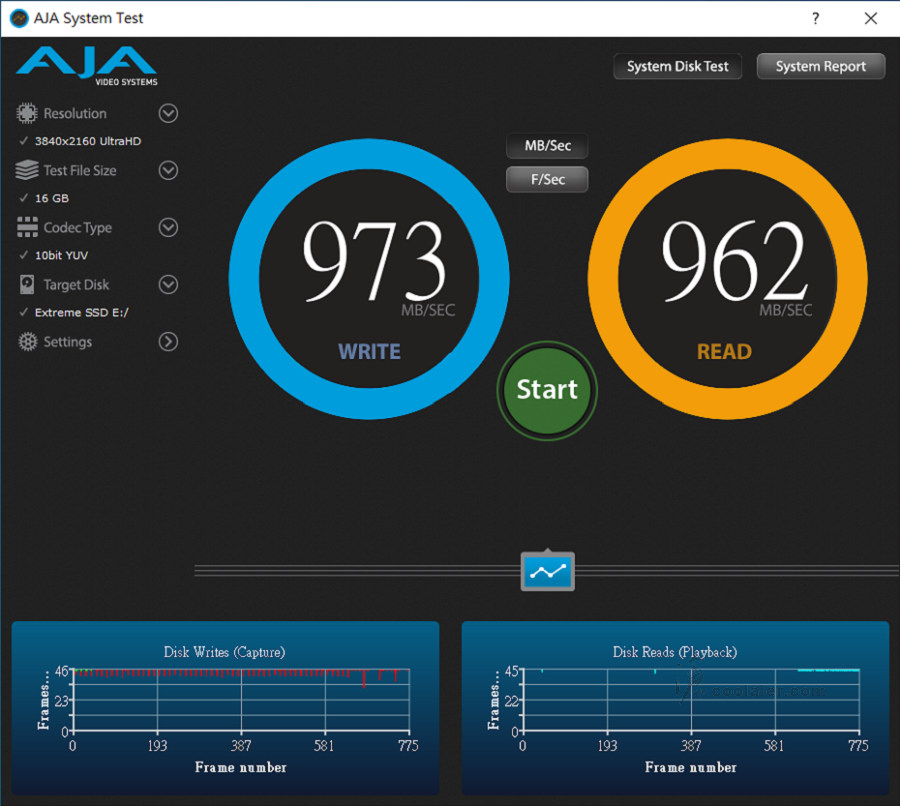Open the help question mark

816,18
